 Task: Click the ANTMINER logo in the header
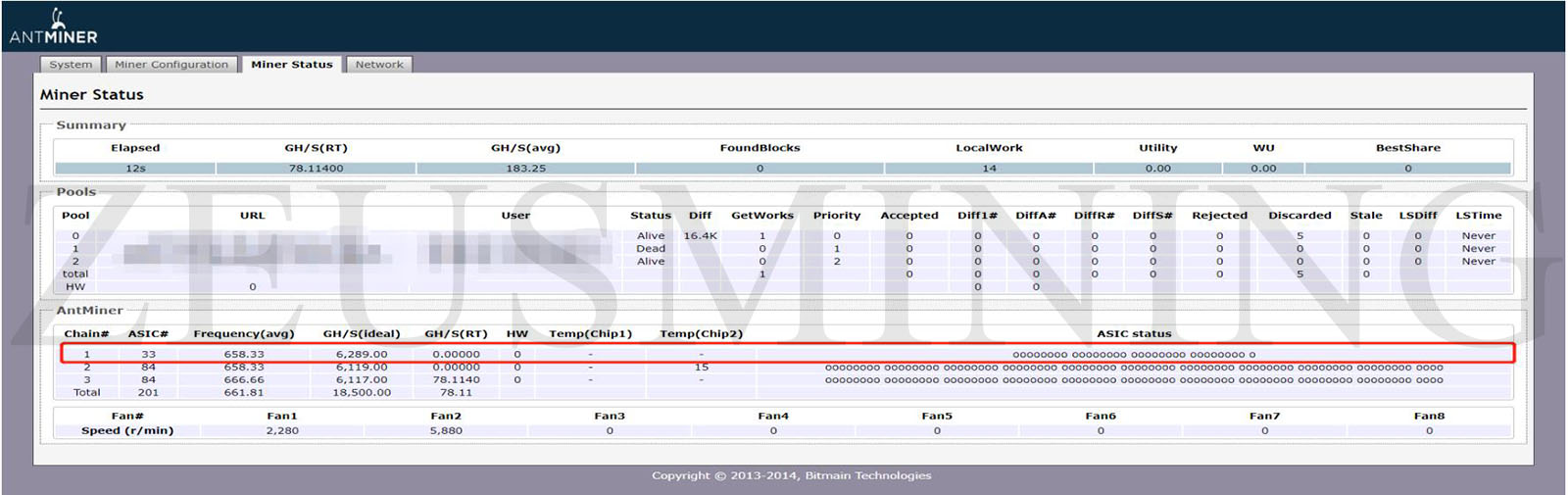pyautogui.click(x=54, y=27)
